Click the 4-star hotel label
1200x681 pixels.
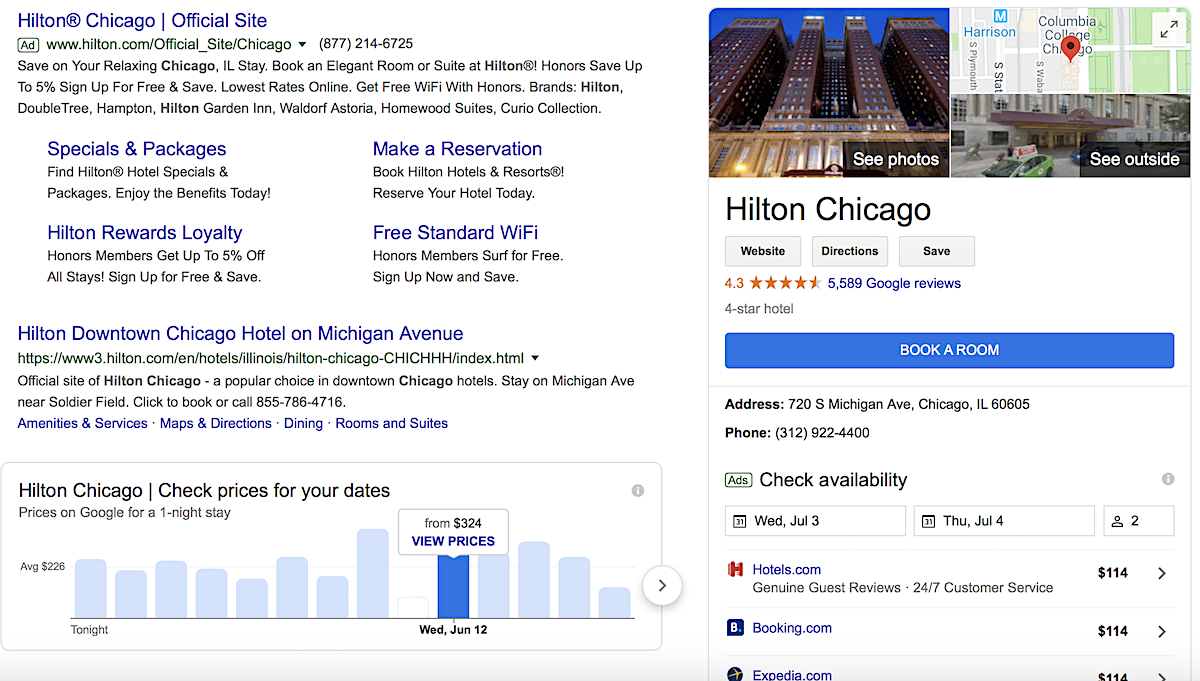tap(759, 309)
